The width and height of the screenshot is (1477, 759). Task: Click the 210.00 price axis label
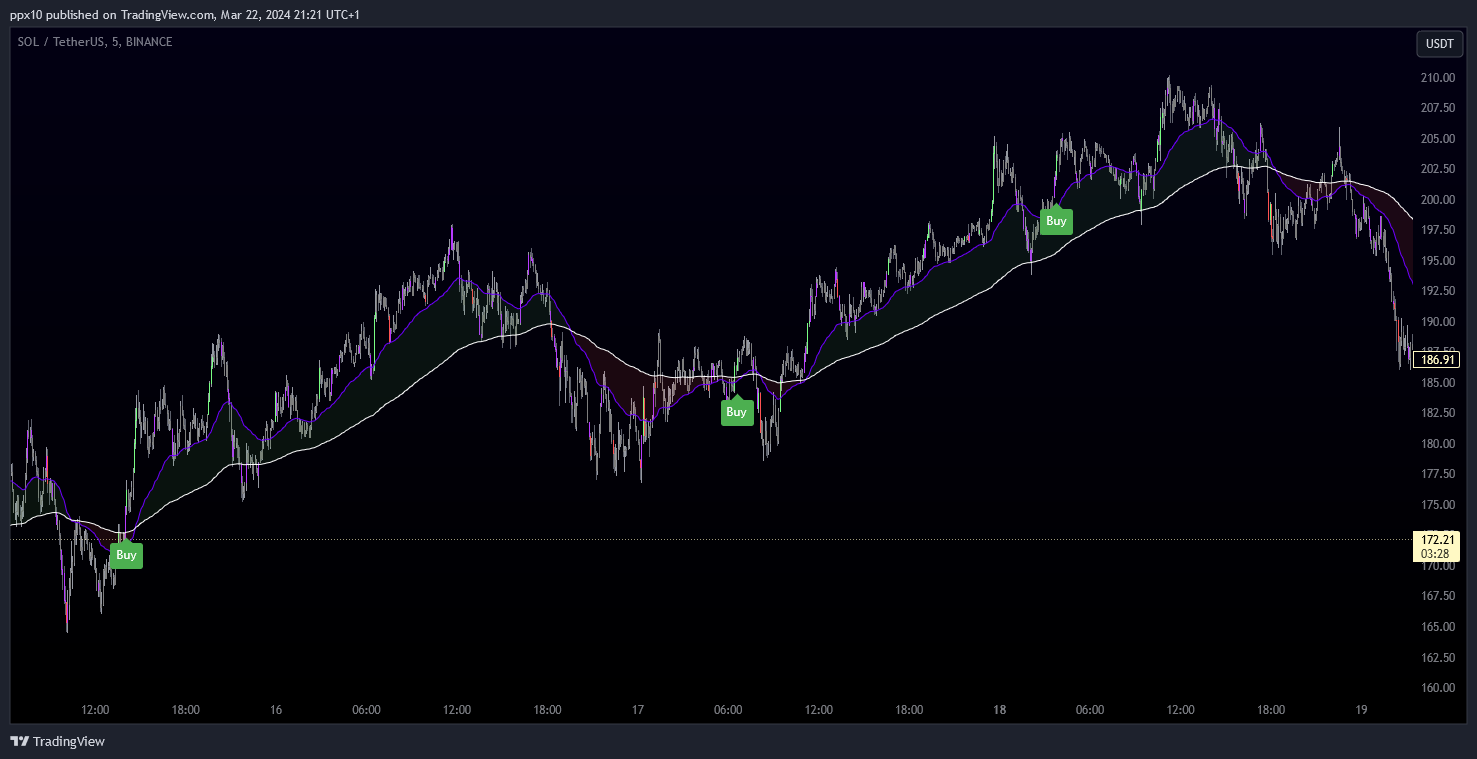click(x=1437, y=78)
